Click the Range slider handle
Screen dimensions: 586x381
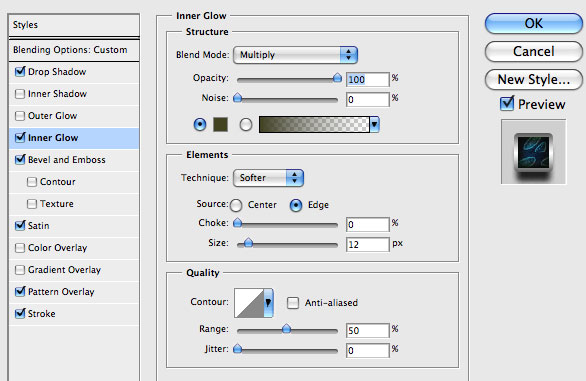point(286,329)
